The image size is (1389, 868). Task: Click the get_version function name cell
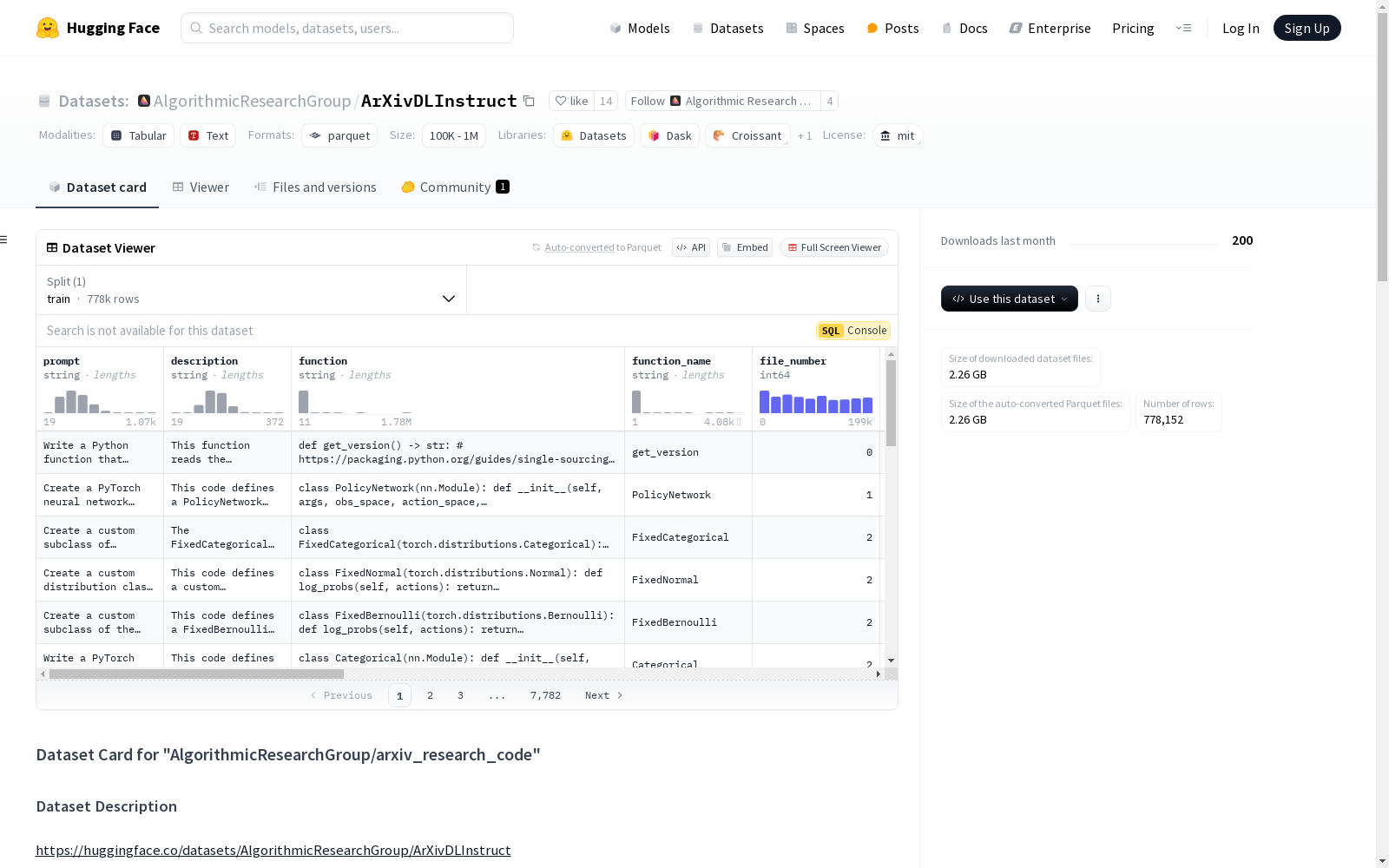coord(688,452)
